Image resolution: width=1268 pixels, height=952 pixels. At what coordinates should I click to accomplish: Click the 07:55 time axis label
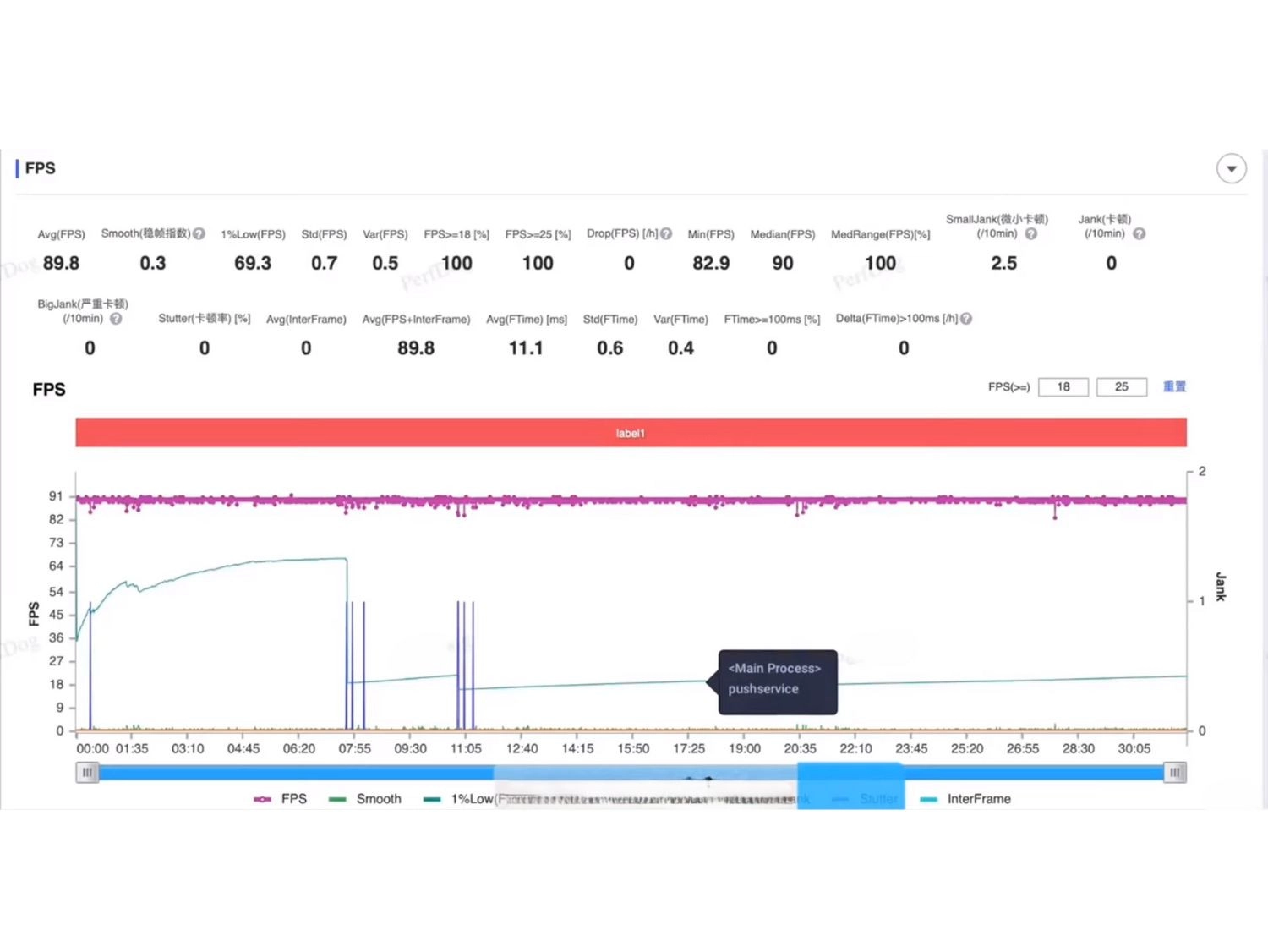click(354, 749)
